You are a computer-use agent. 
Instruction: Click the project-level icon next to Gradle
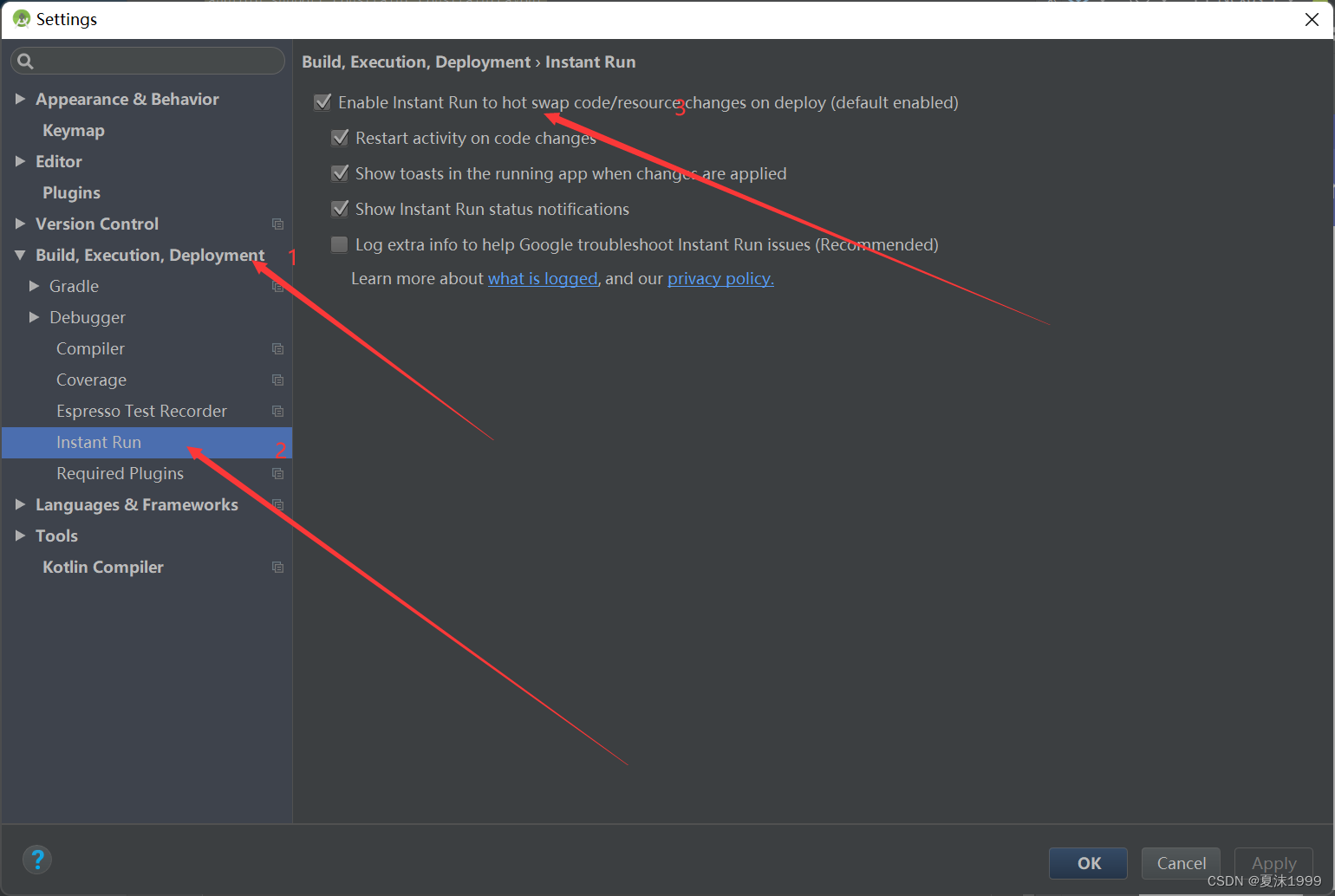click(x=277, y=286)
